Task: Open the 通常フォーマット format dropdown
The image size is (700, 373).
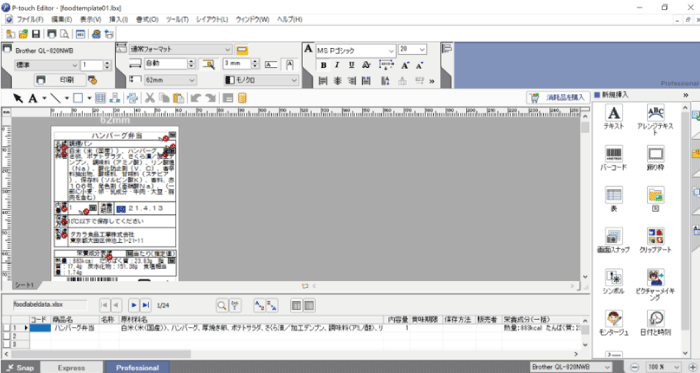Action: point(180,49)
